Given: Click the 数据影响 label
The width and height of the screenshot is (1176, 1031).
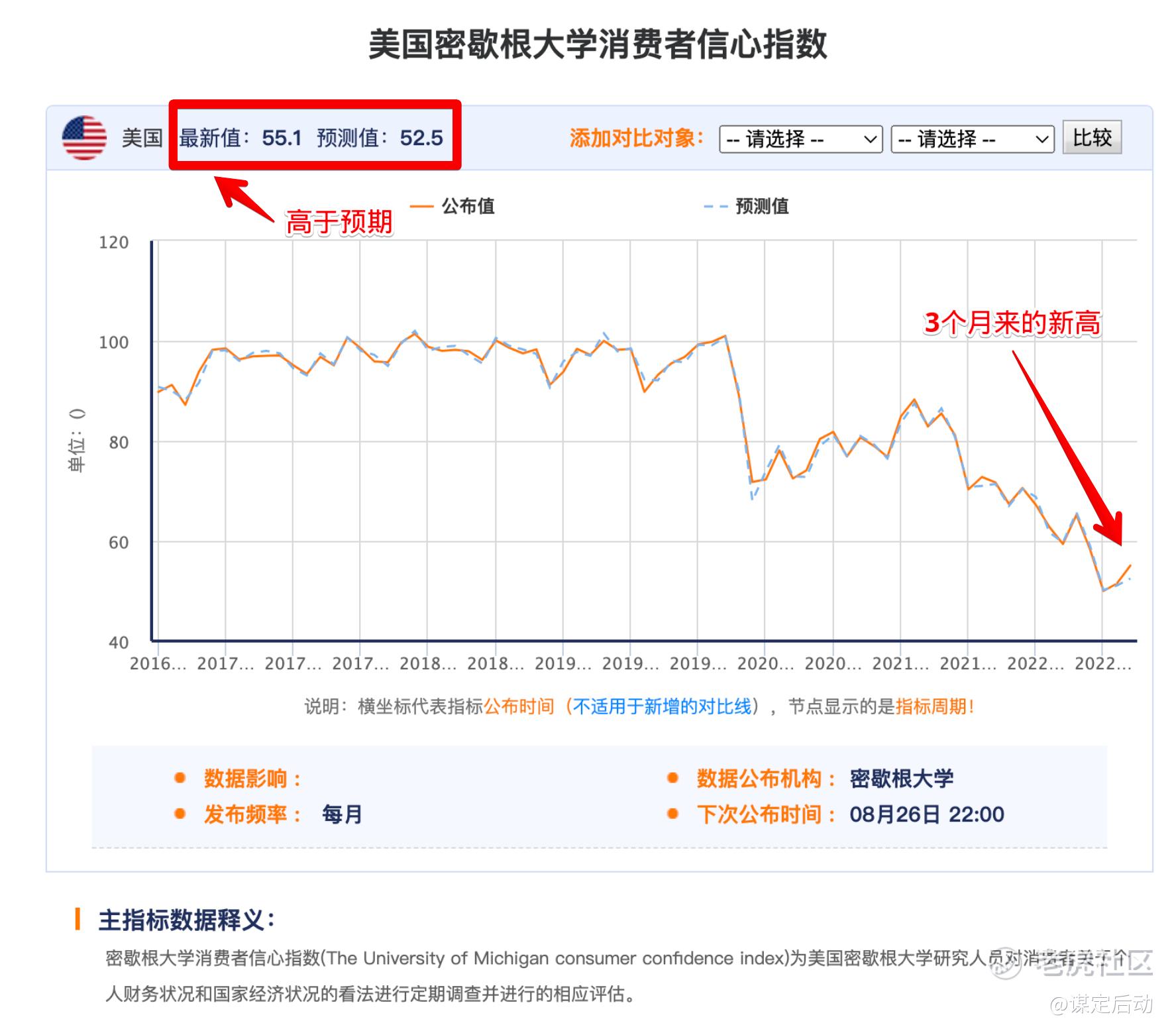Looking at the screenshot, I should click(x=252, y=779).
